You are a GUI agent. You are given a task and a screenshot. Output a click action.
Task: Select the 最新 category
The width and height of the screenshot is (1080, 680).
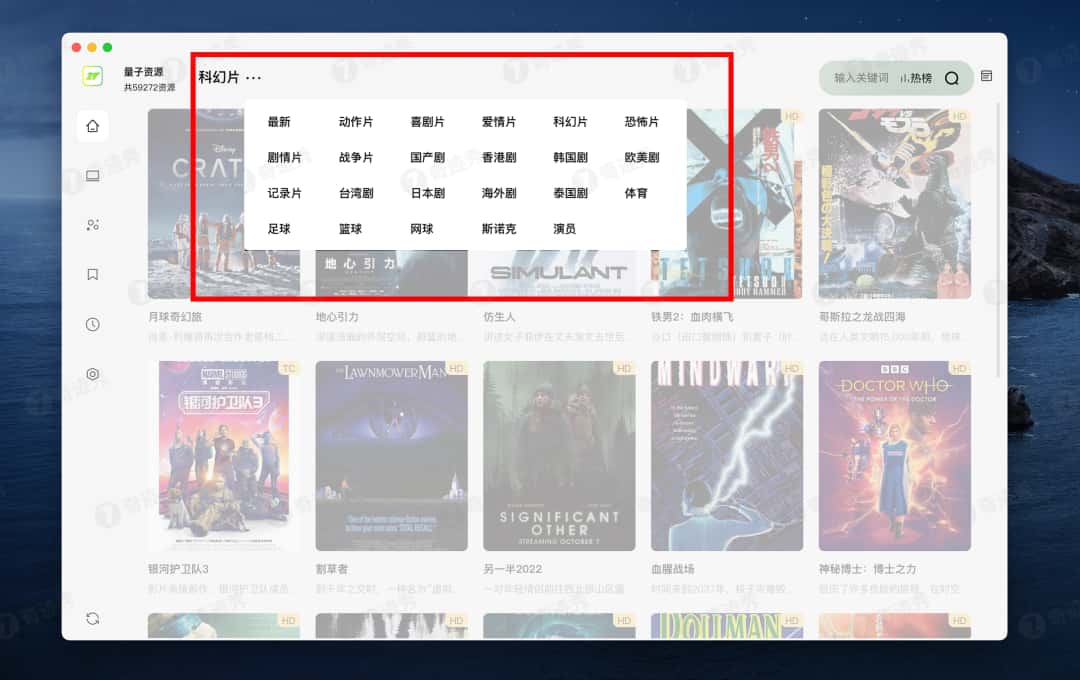pyautogui.click(x=279, y=122)
